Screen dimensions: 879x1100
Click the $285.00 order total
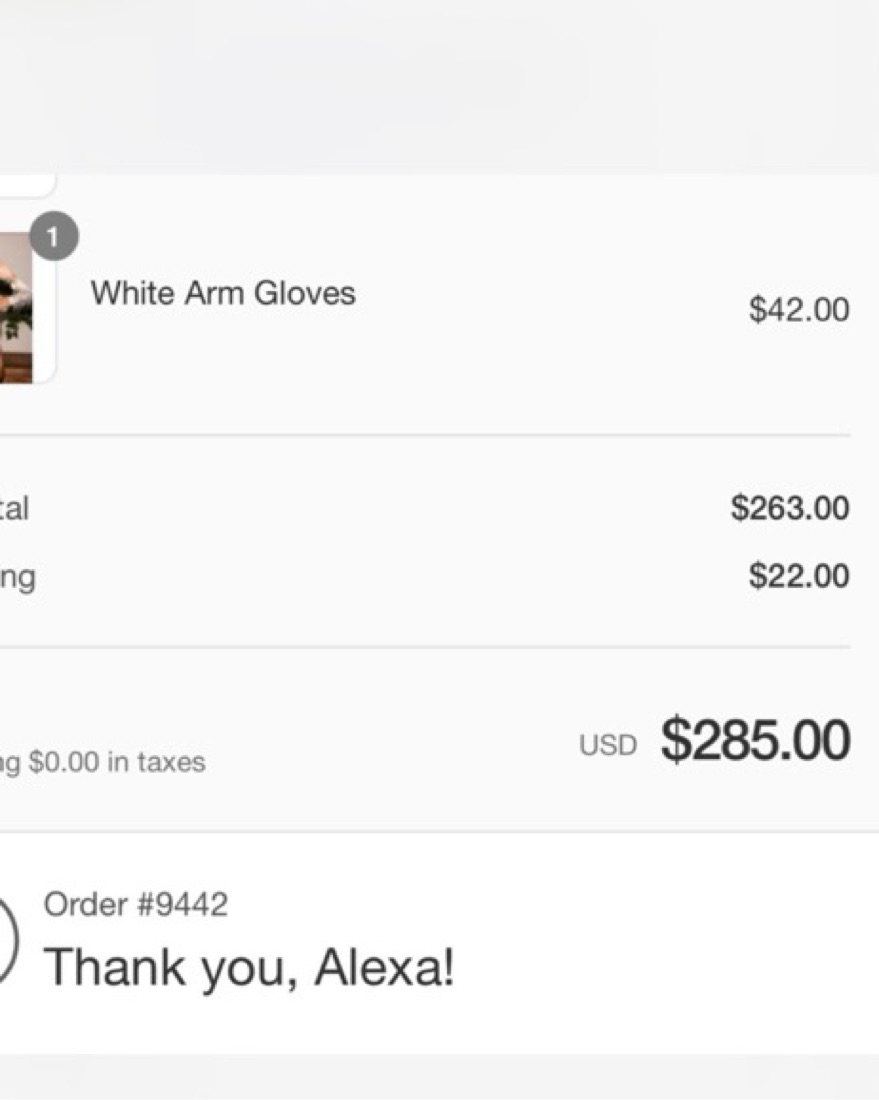point(755,741)
